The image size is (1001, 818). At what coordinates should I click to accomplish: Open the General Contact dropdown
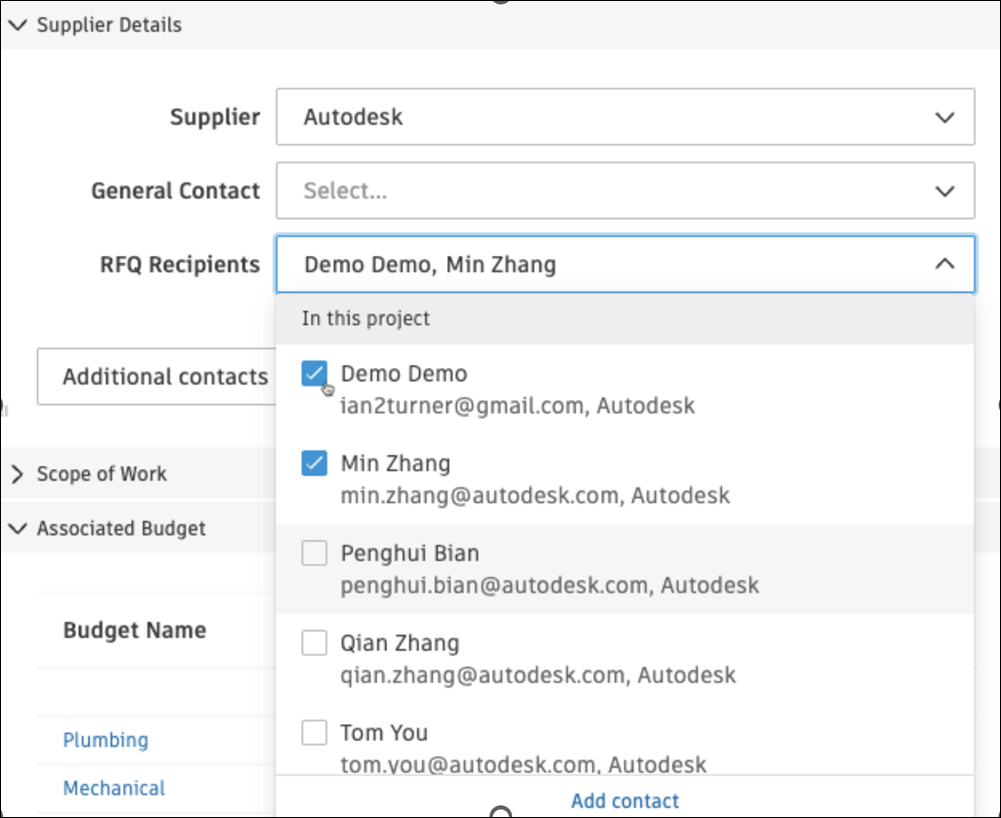click(625, 191)
